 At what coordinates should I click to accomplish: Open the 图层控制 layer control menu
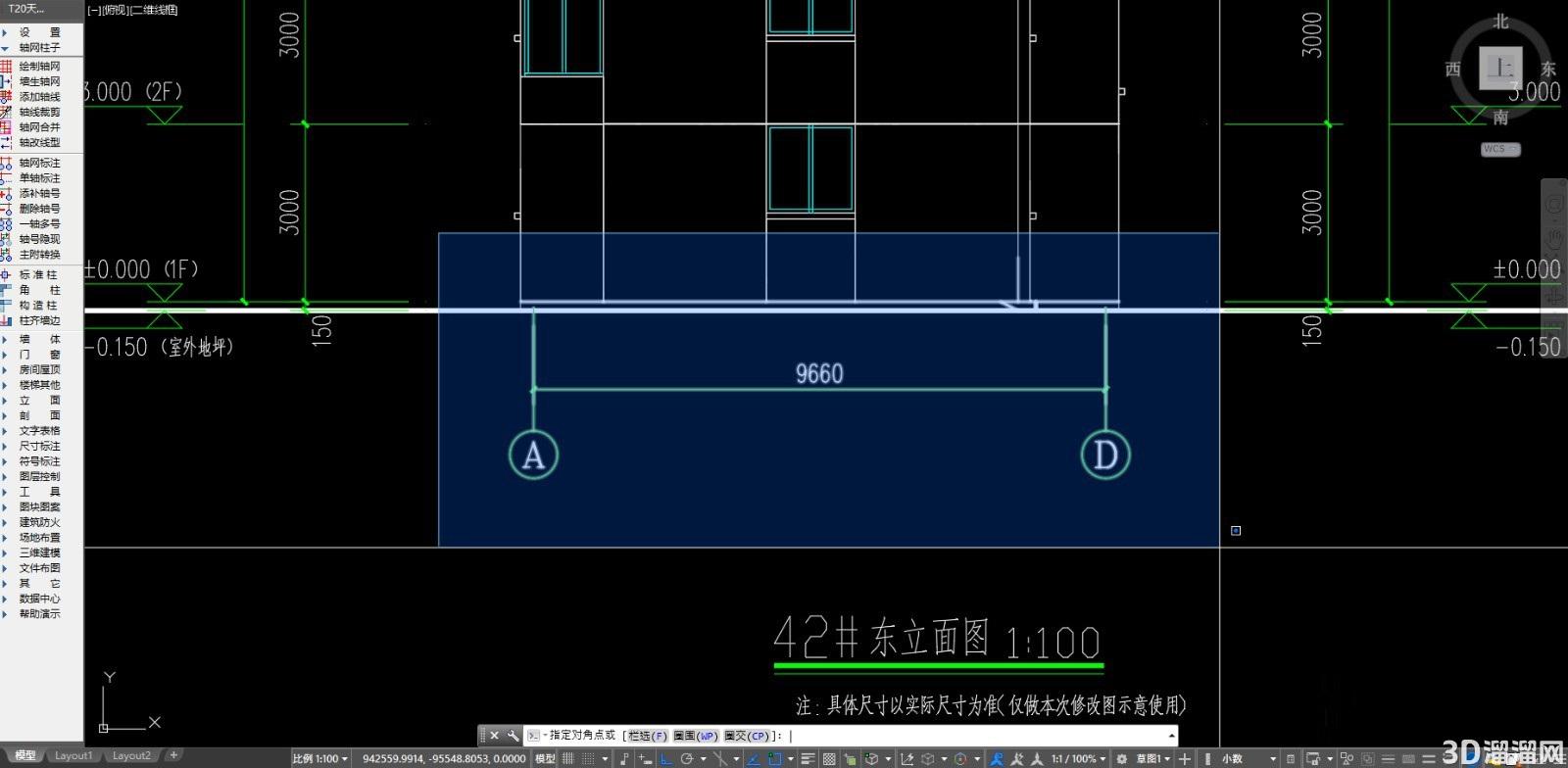pyautogui.click(x=39, y=476)
